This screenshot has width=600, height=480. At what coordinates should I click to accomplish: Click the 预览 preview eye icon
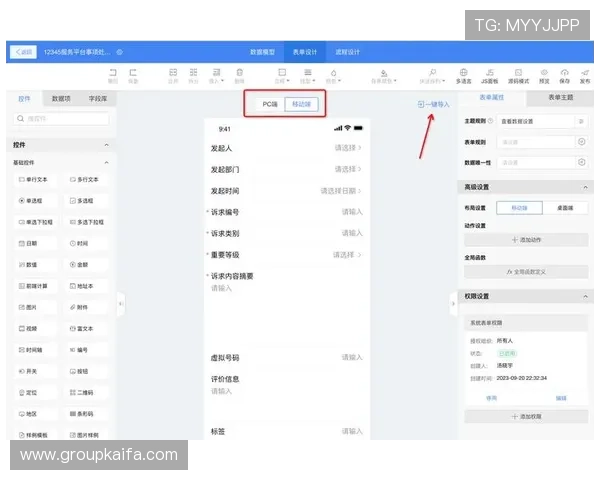click(544, 72)
